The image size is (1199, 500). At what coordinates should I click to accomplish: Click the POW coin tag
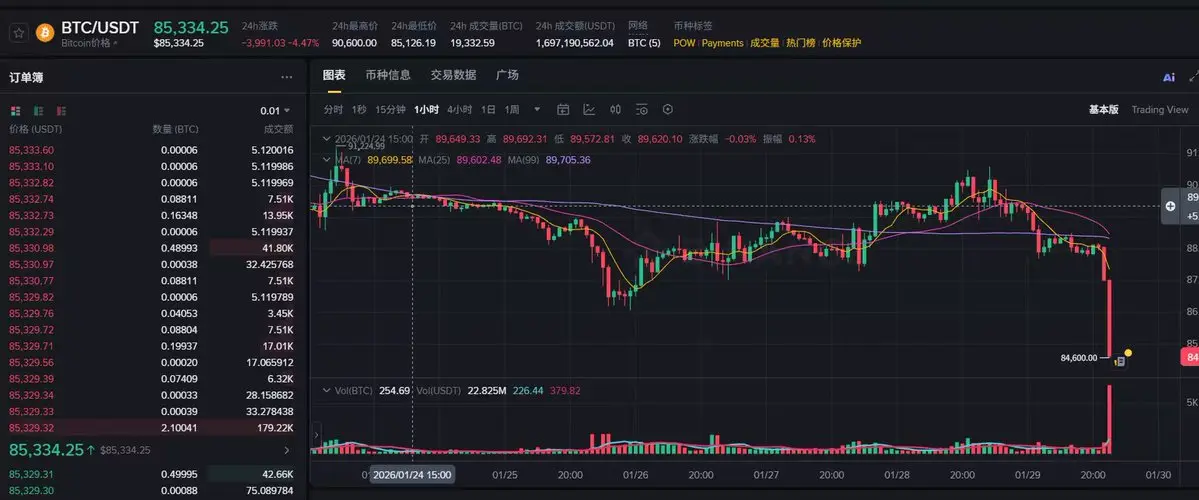point(684,43)
